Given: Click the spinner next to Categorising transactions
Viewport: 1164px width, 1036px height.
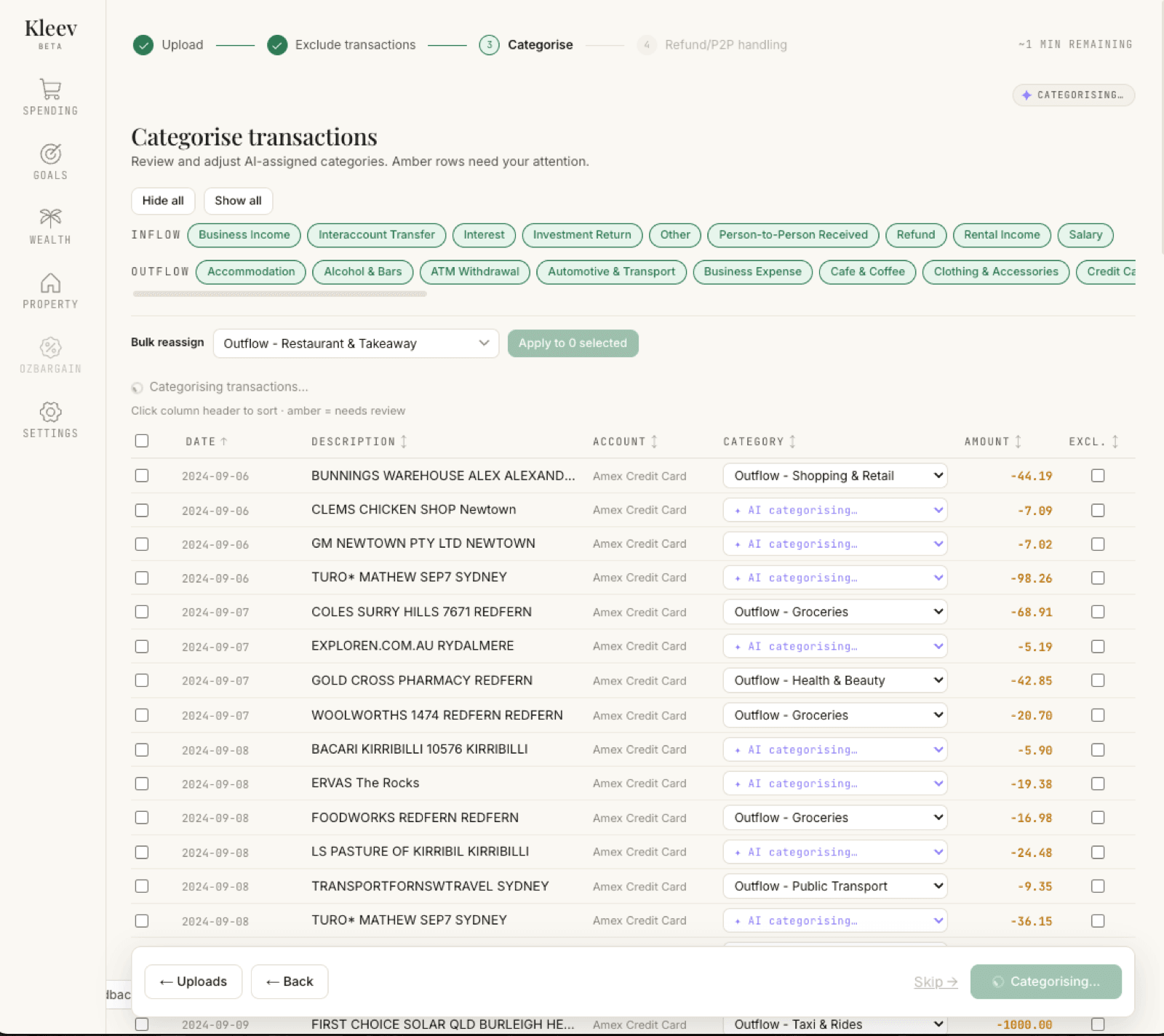Looking at the screenshot, I should [137, 388].
